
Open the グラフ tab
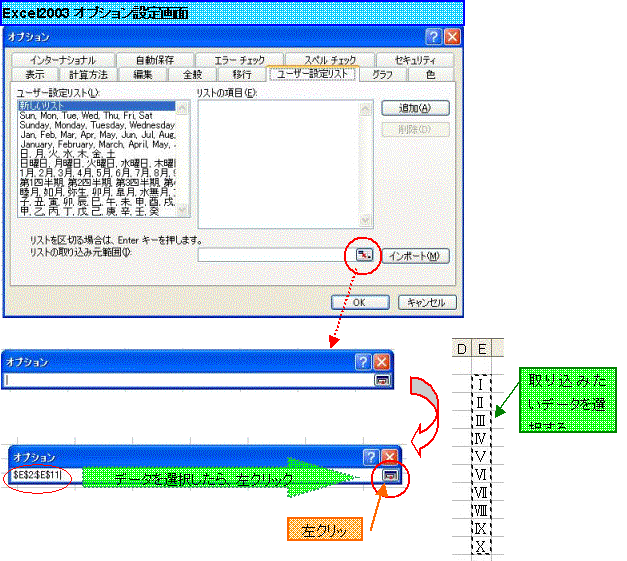pyautogui.click(x=382, y=74)
